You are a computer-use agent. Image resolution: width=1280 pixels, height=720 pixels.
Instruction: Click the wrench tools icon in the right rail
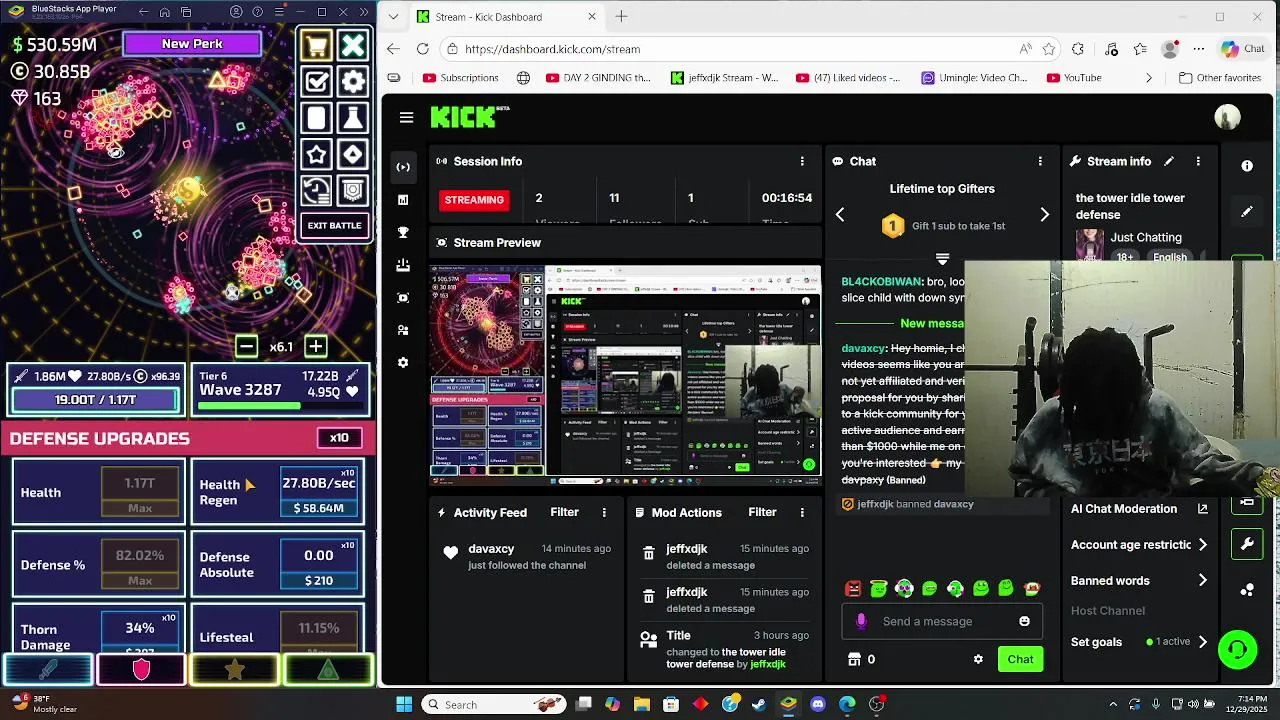1247,544
